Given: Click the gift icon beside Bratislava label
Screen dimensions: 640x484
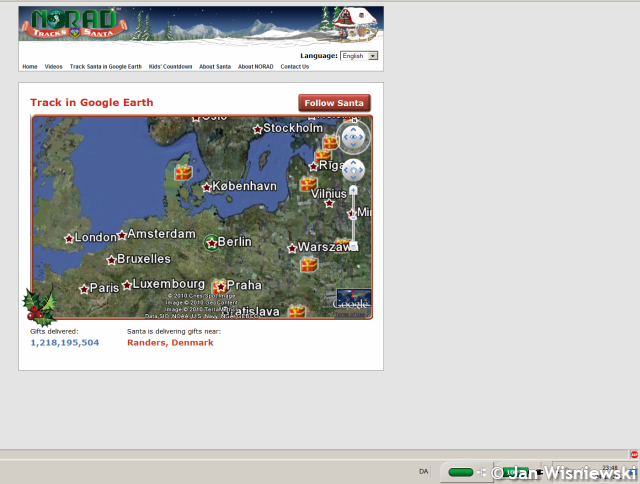Looking at the screenshot, I should tap(297, 311).
